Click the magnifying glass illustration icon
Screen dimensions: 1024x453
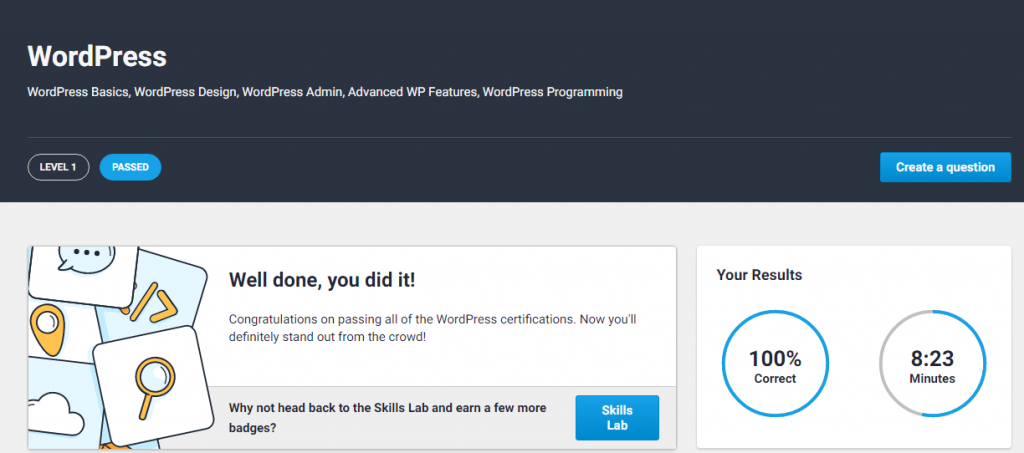click(155, 386)
